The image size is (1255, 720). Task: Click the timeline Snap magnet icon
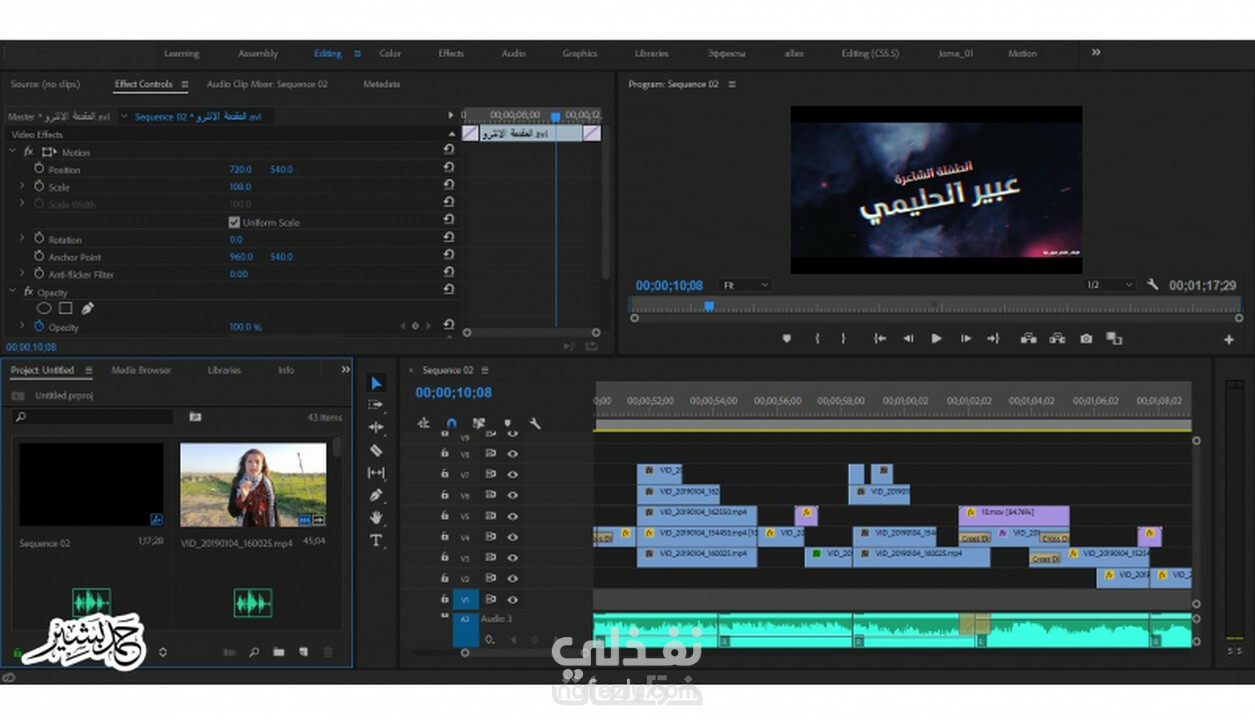(451, 423)
